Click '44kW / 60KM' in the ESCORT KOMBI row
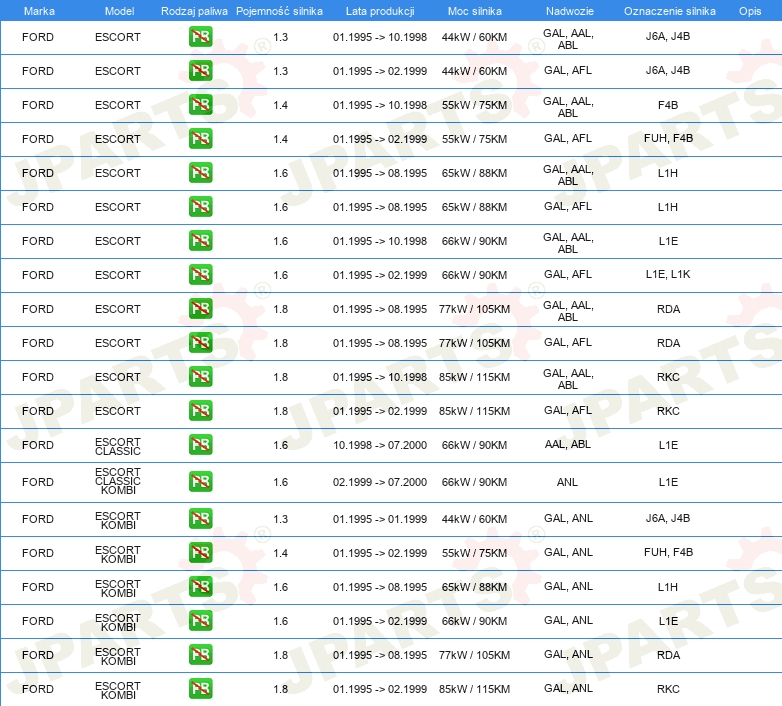The width and height of the screenshot is (782, 706). [x=474, y=519]
